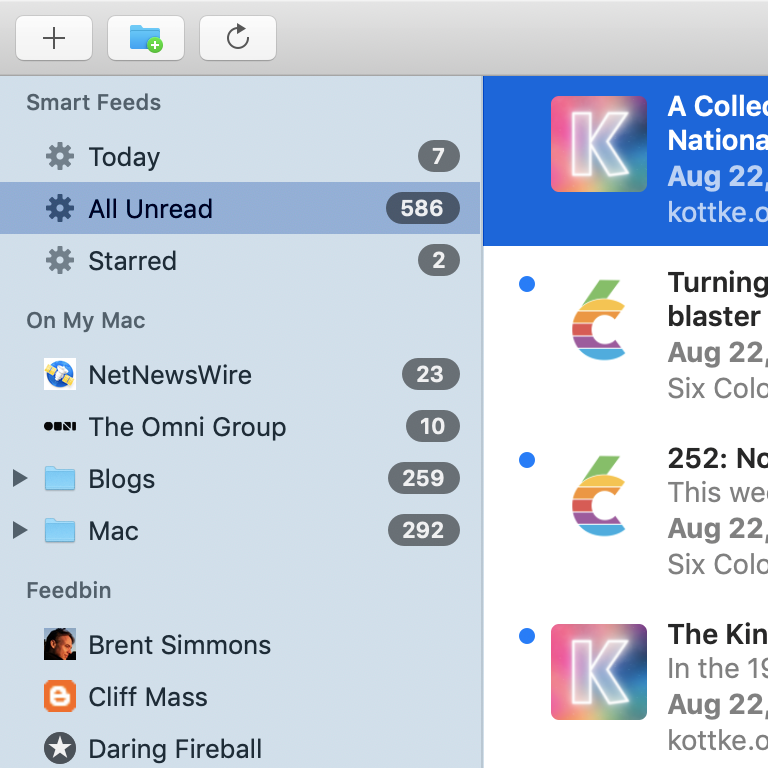This screenshot has height=768, width=768.
Task: Click the Daring Fireball star icon
Action: [60, 749]
